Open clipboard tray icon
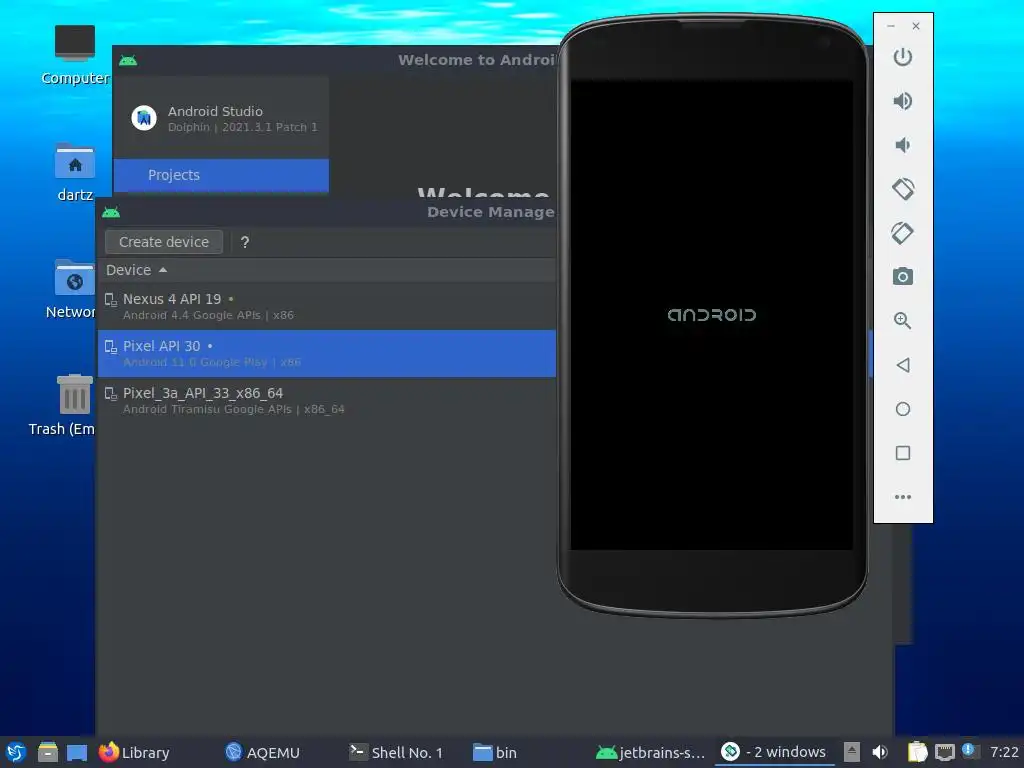The image size is (1024, 768). pos(917,752)
